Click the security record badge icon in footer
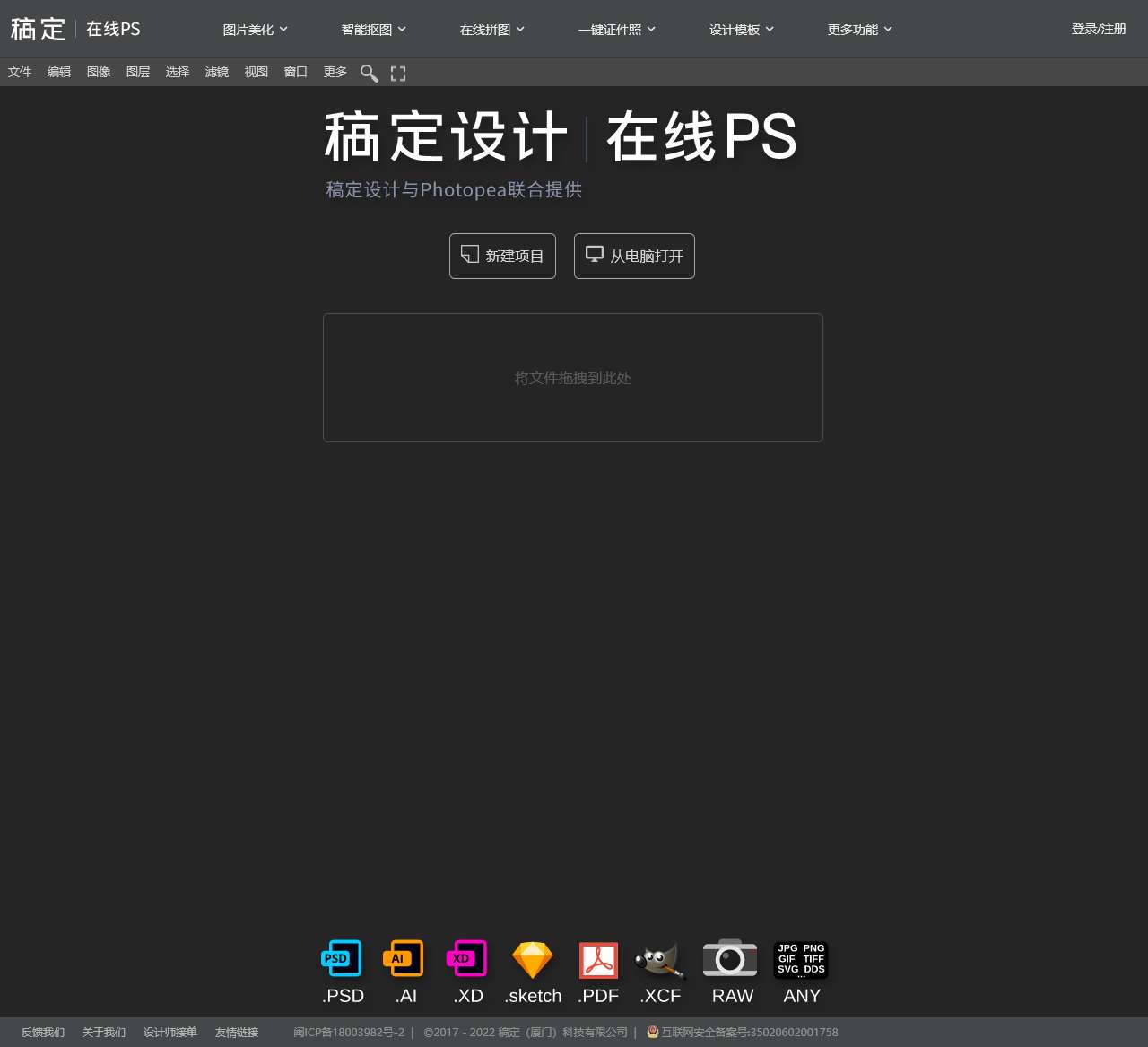The image size is (1148, 1047). (x=651, y=1032)
